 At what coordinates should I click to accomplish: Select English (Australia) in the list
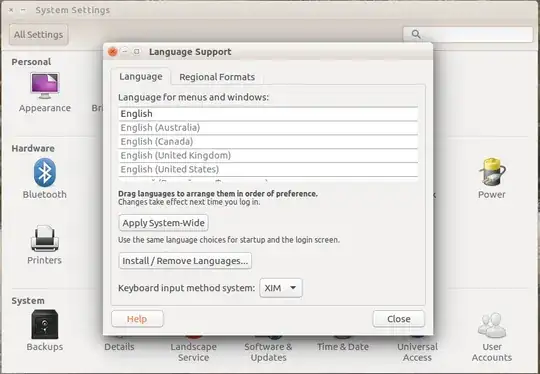pos(268,128)
